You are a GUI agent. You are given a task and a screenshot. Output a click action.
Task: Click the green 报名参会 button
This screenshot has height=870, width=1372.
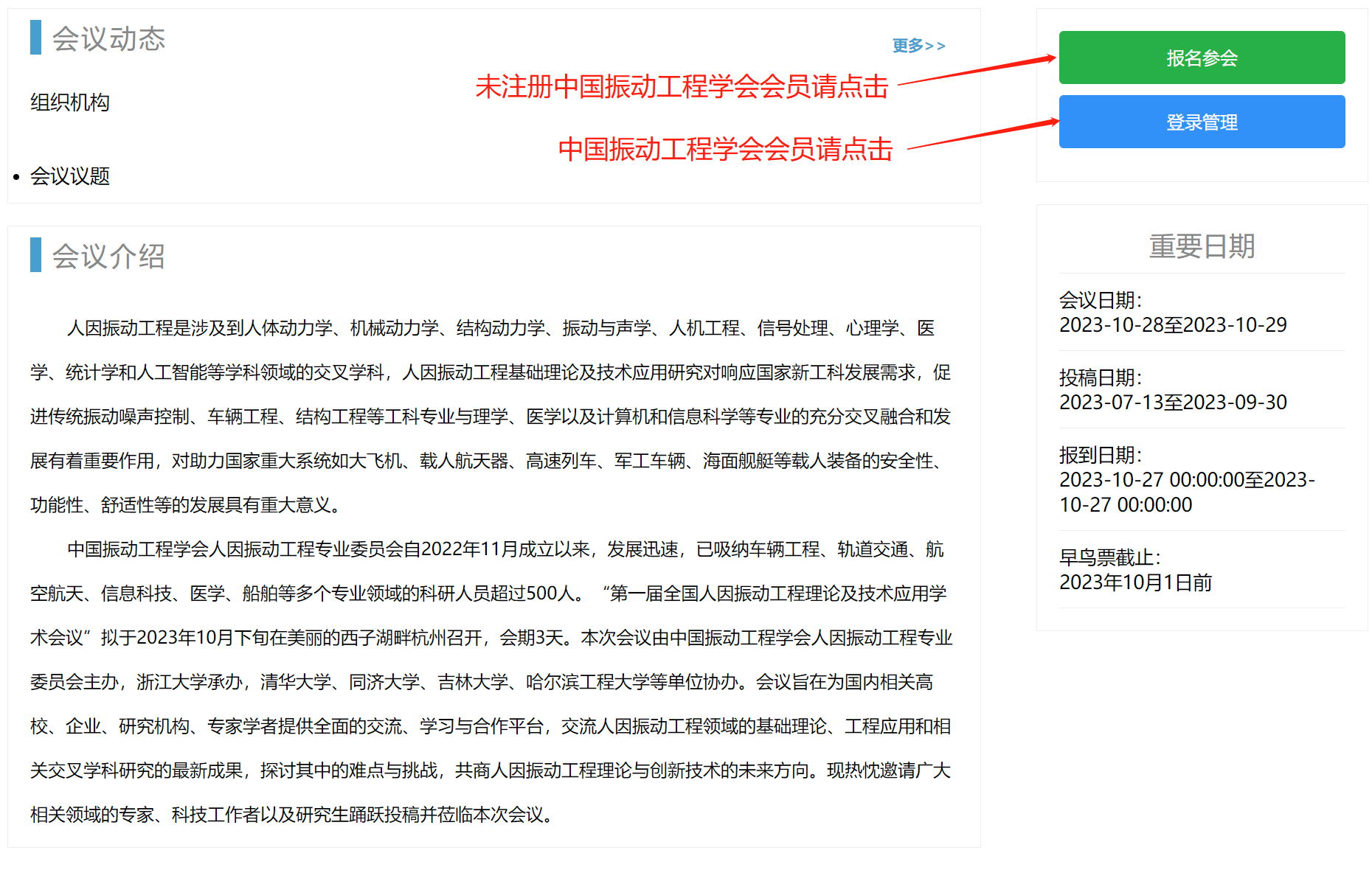click(1202, 58)
